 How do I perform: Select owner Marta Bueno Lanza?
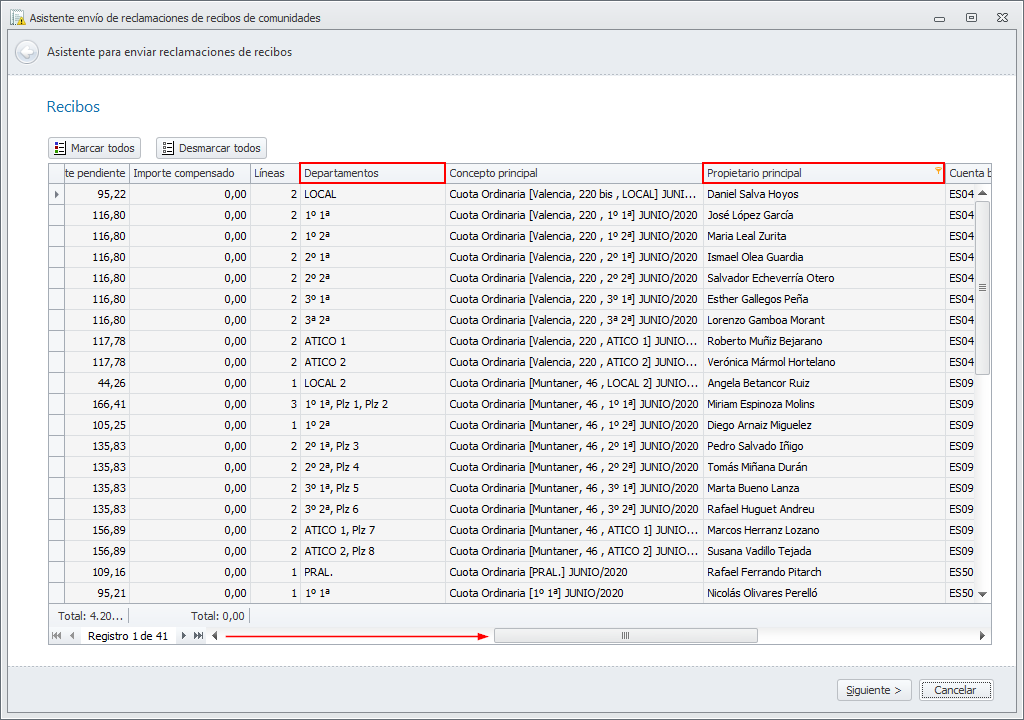point(753,487)
